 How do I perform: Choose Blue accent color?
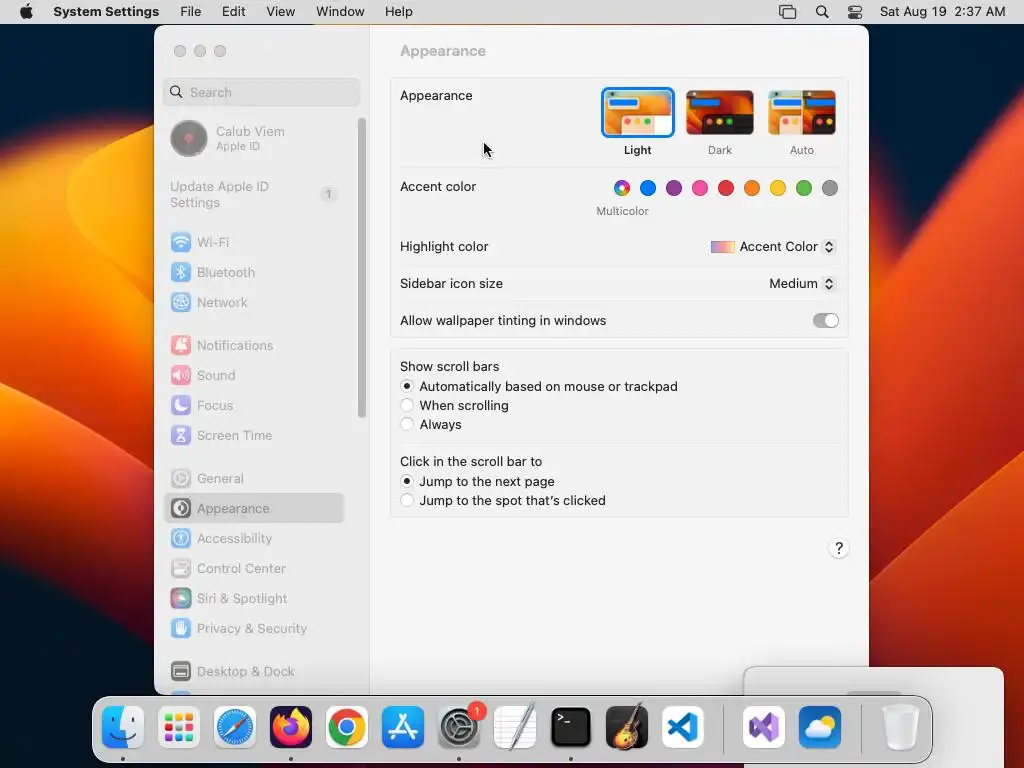pyautogui.click(x=648, y=188)
